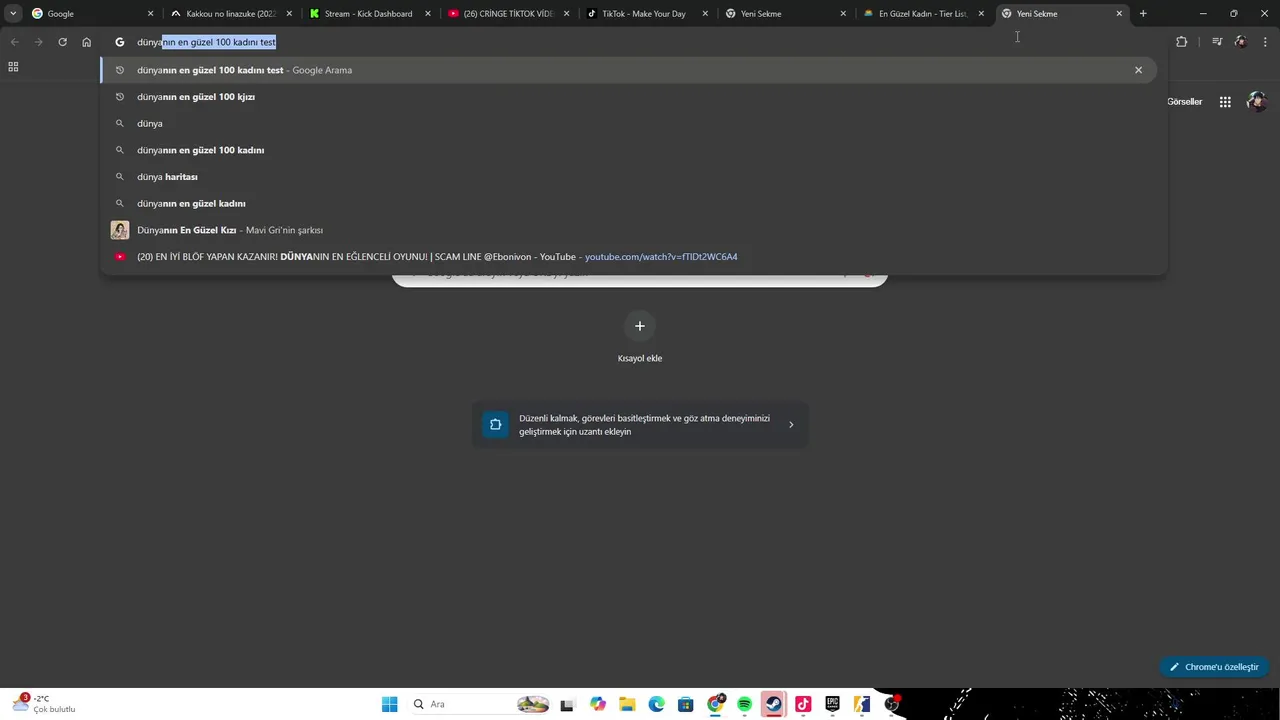Go back to previous page
This screenshot has height=720, width=1280.
tap(14, 42)
